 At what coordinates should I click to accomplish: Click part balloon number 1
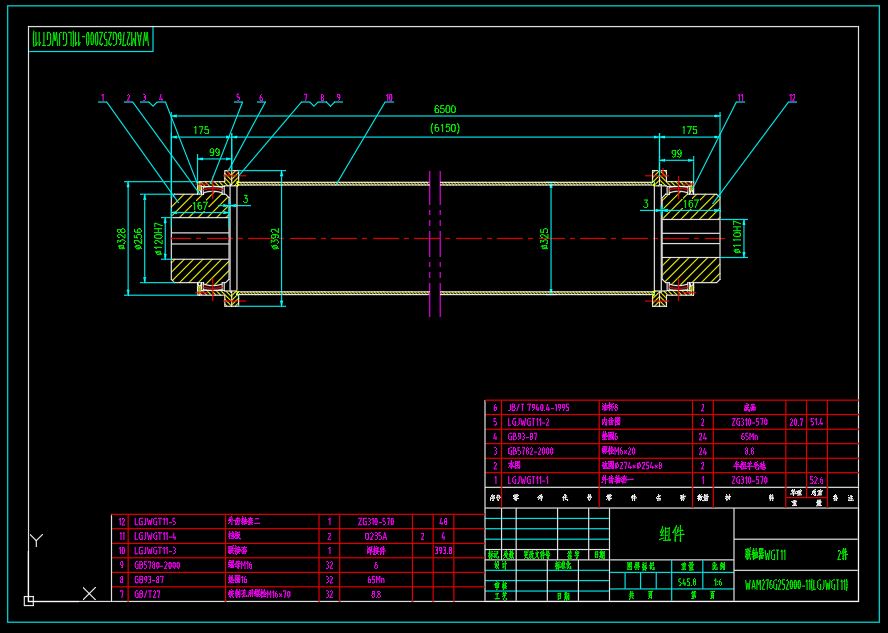point(103,98)
